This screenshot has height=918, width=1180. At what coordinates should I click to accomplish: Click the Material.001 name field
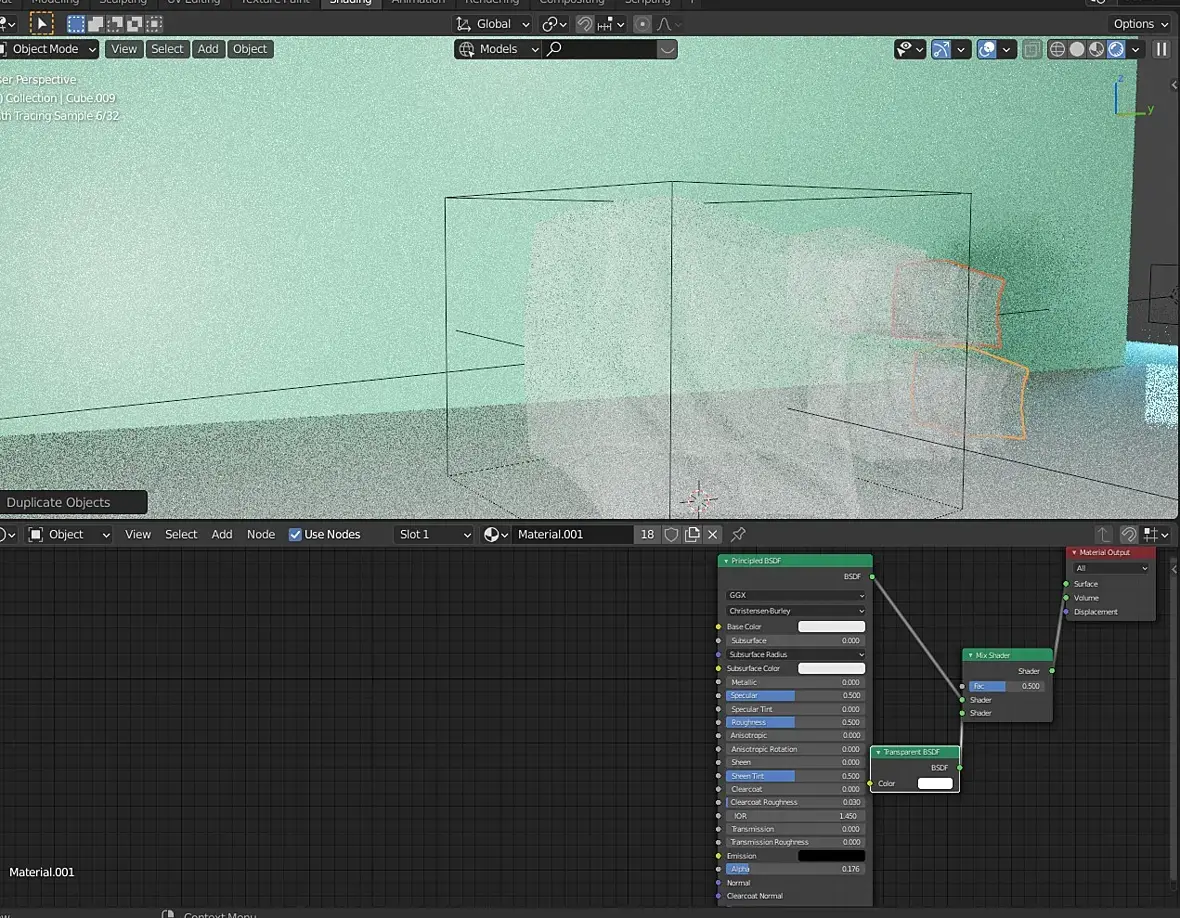tap(572, 535)
